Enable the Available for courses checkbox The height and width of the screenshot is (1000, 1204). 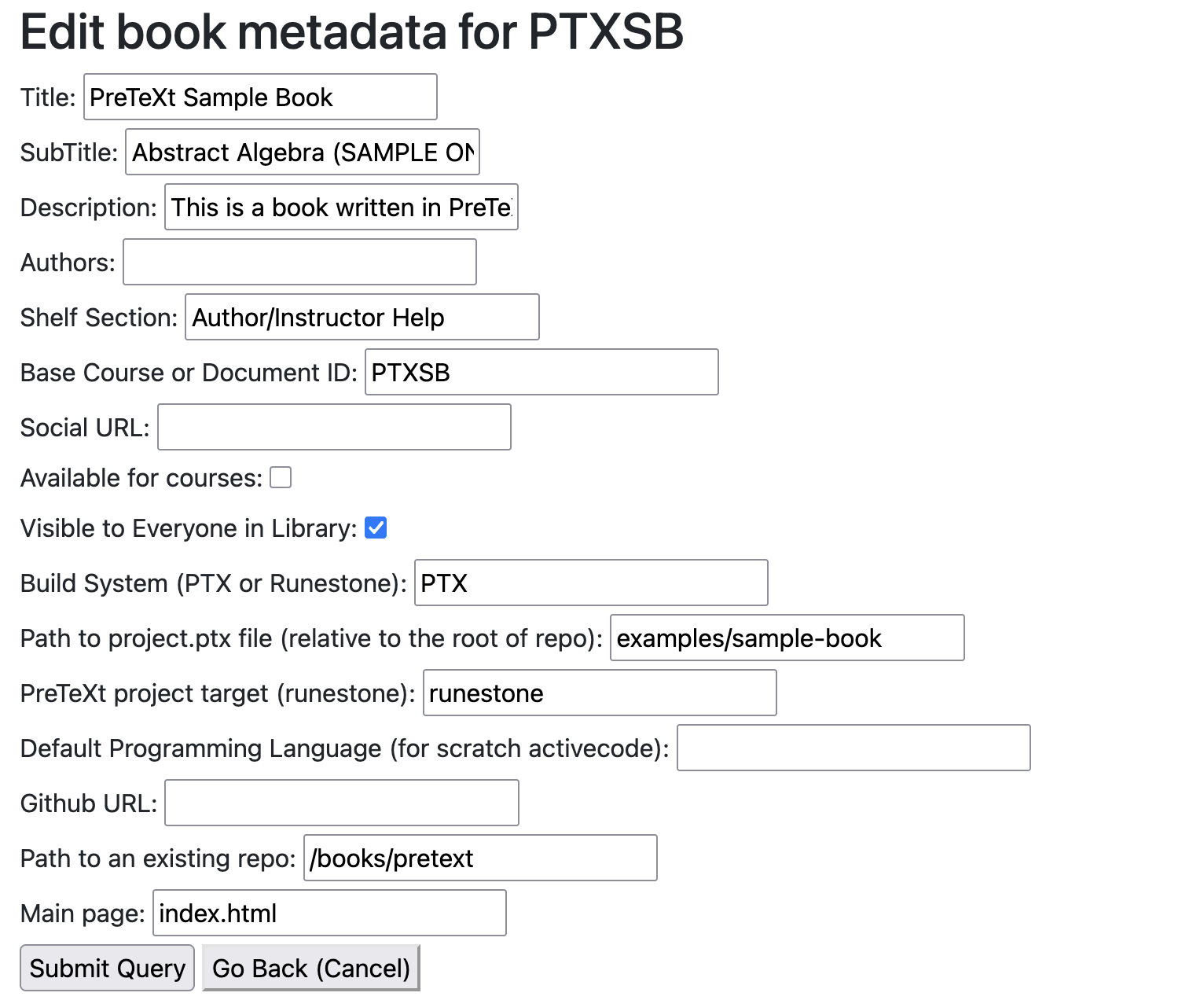[281, 477]
